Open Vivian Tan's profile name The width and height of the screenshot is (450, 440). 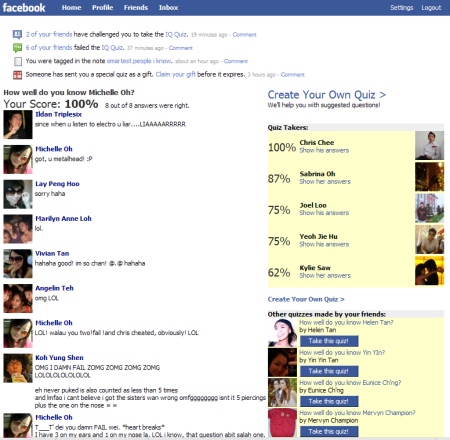(52, 253)
